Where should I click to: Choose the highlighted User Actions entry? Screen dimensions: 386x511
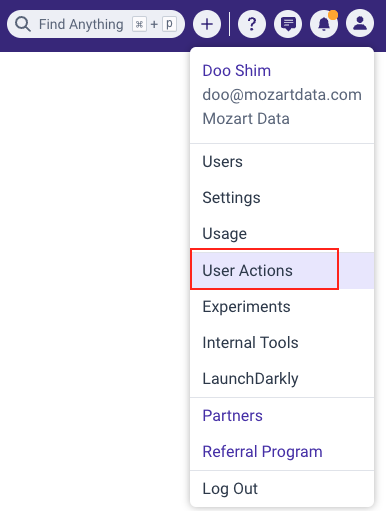[x=282, y=270]
